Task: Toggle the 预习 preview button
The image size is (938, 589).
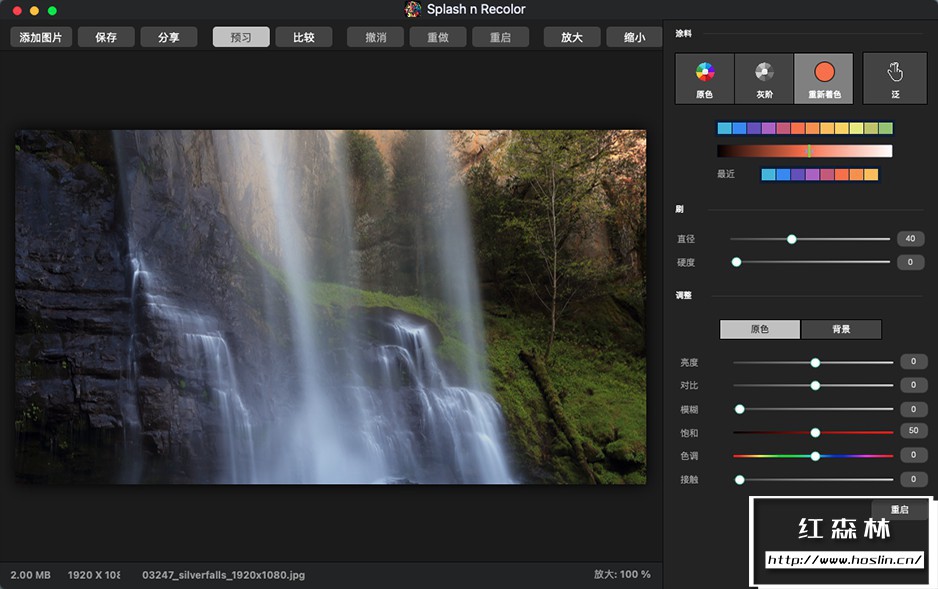Action: [241, 37]
